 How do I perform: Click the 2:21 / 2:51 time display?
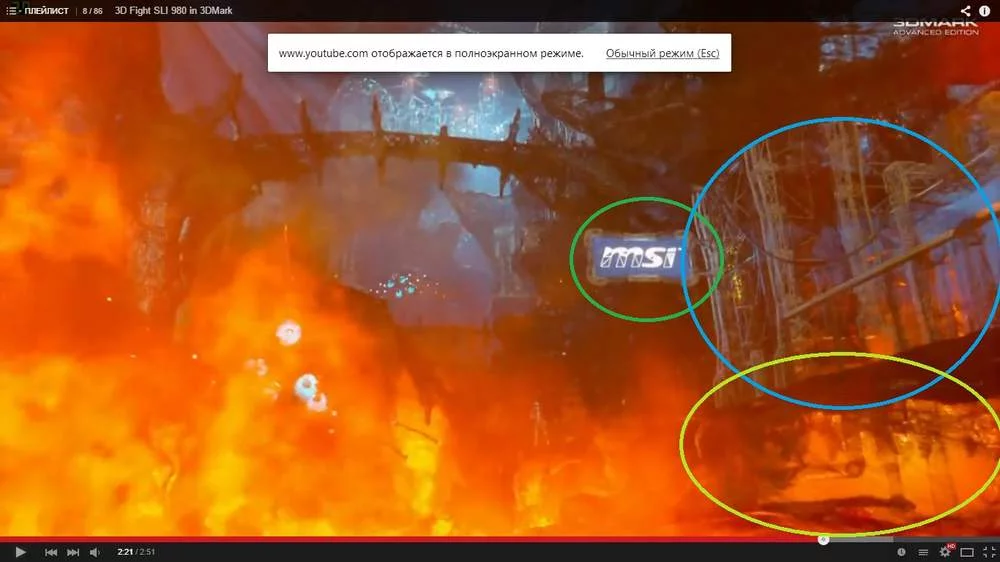pos(136,552)
